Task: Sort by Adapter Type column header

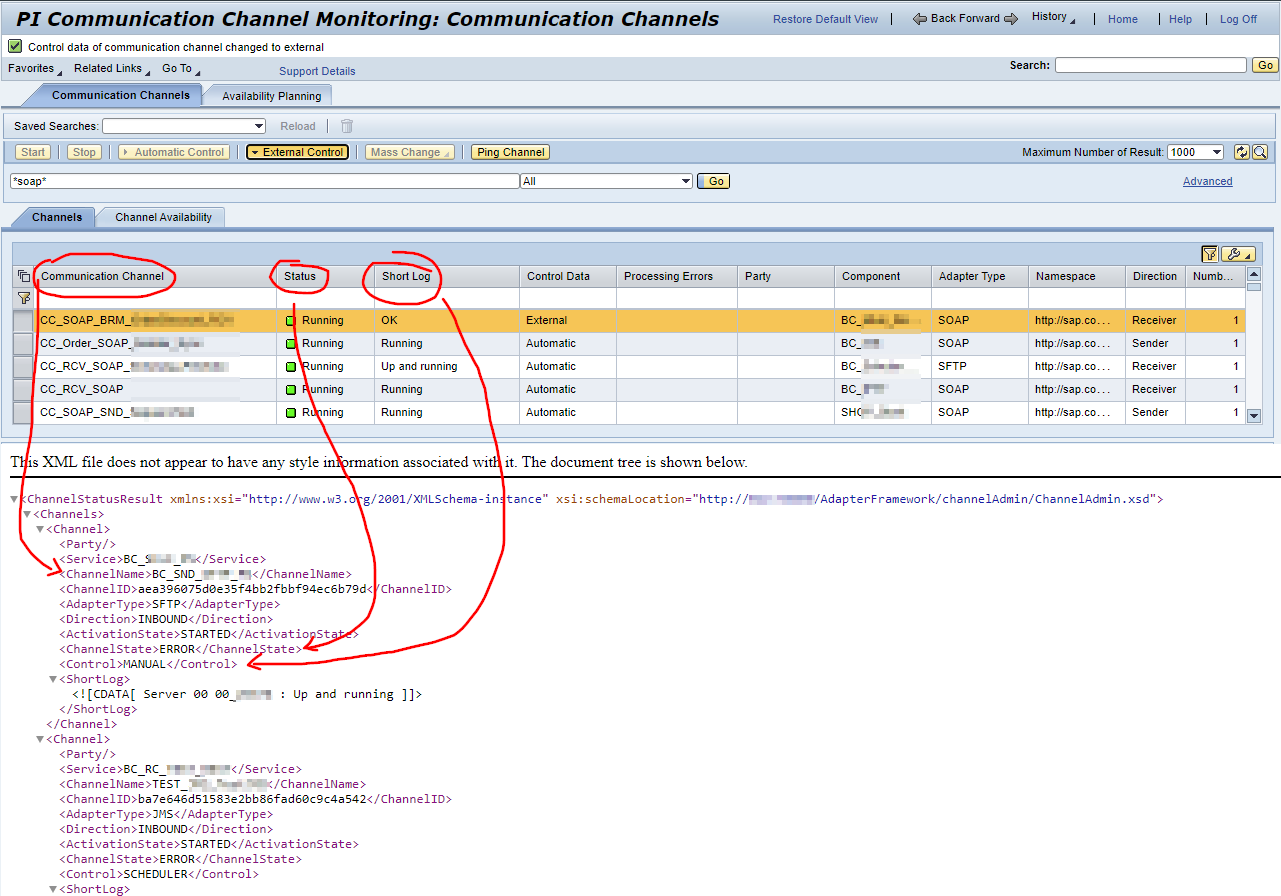Action: [x=979, y=276]
